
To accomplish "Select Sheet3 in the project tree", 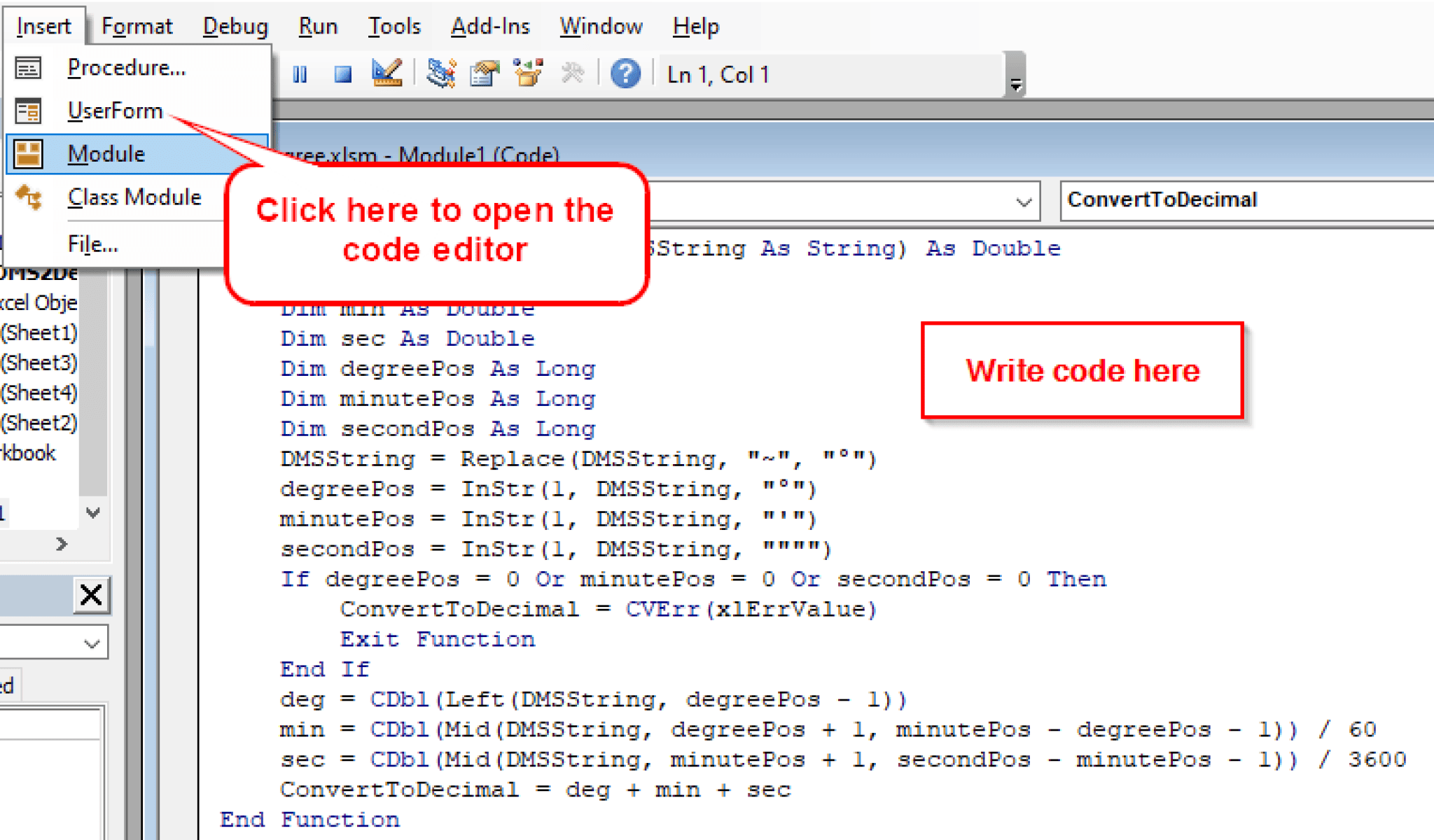I will point(39,363).
